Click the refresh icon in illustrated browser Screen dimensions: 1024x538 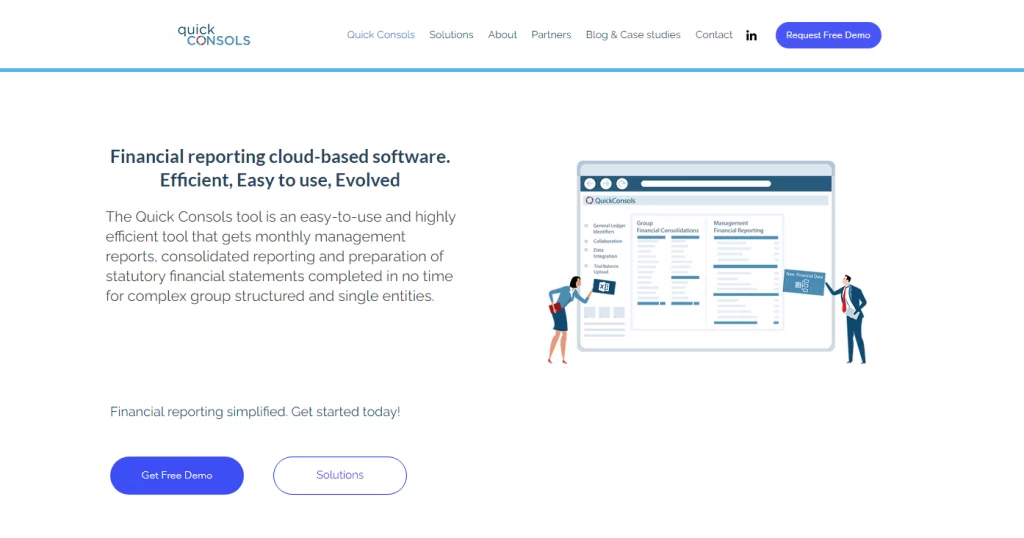point(622,184)
